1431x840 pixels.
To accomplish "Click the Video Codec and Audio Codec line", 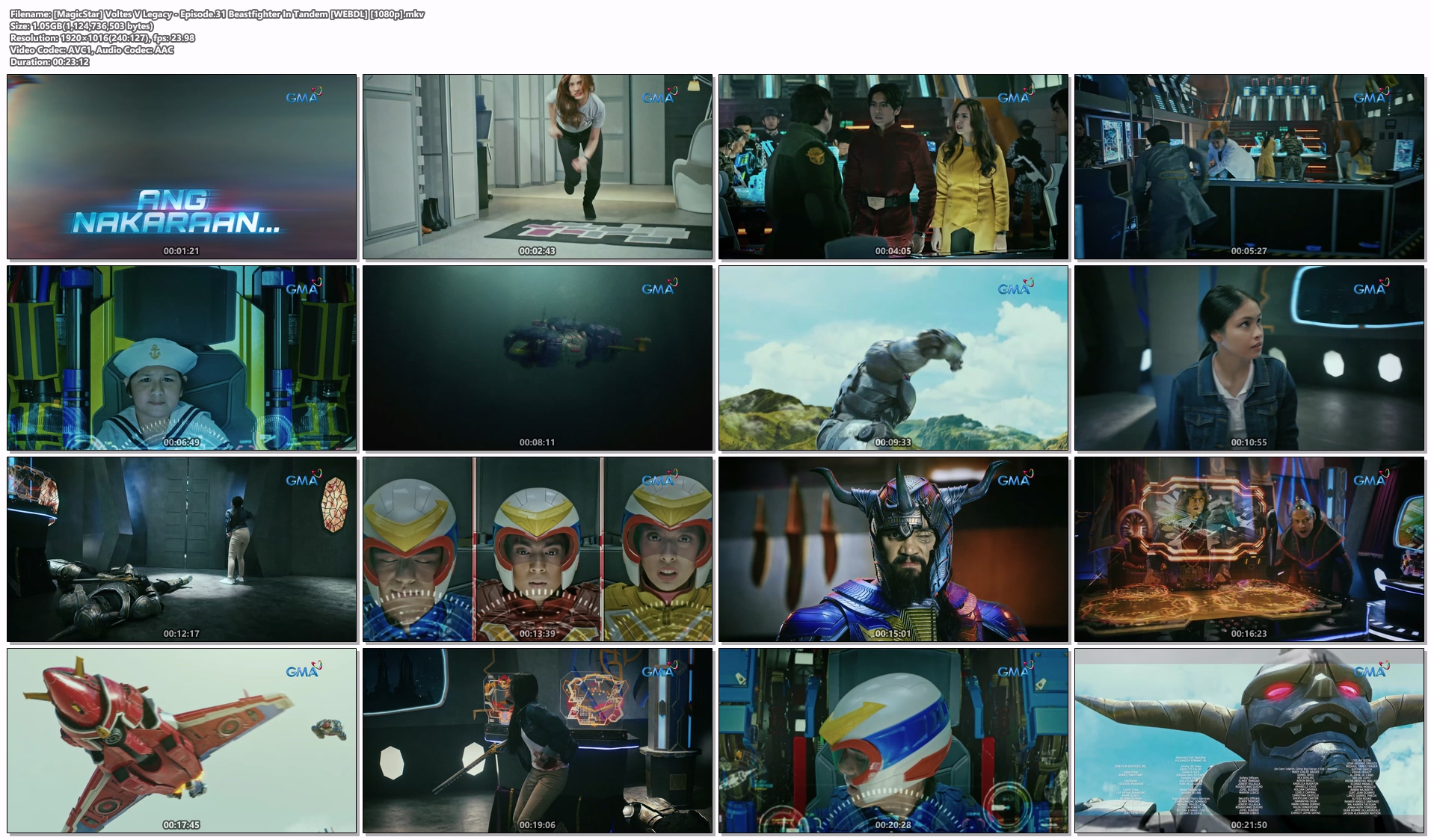I will click(92, 50).
